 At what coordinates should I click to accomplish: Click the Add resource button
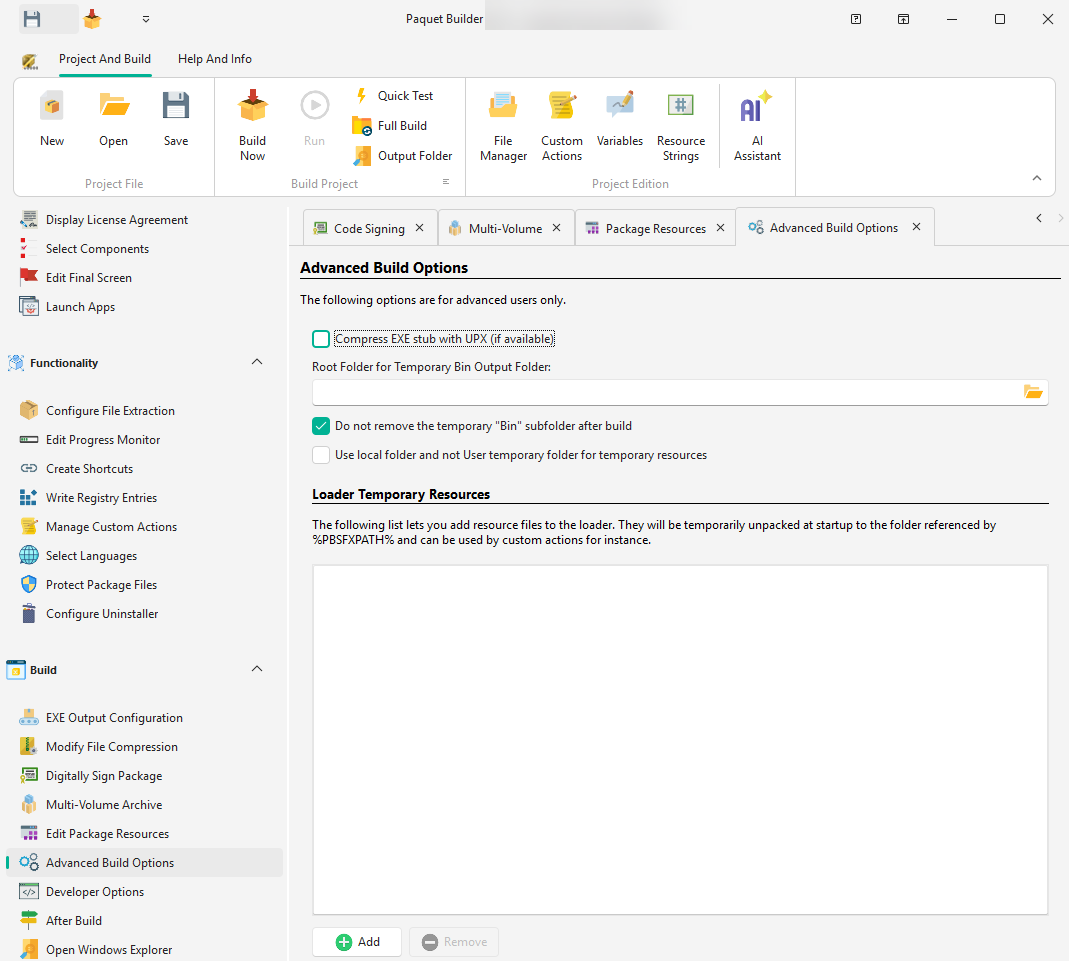click(357, 942)
